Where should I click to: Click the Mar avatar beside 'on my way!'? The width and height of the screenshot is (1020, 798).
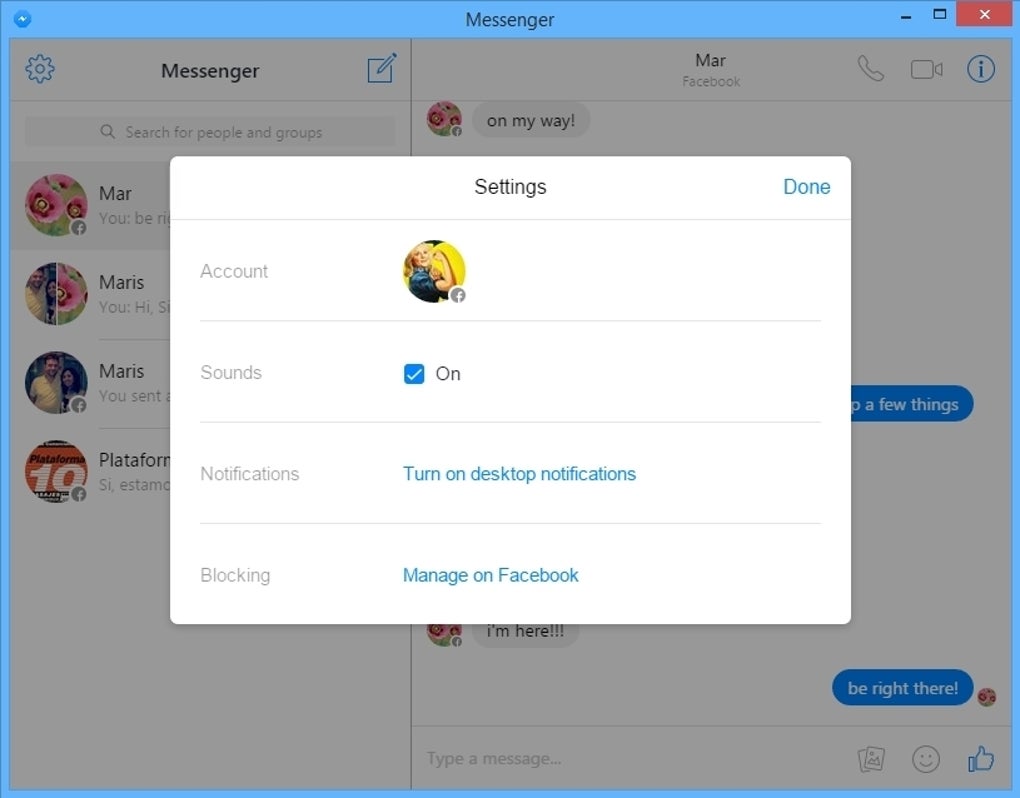tap(444, 118)
